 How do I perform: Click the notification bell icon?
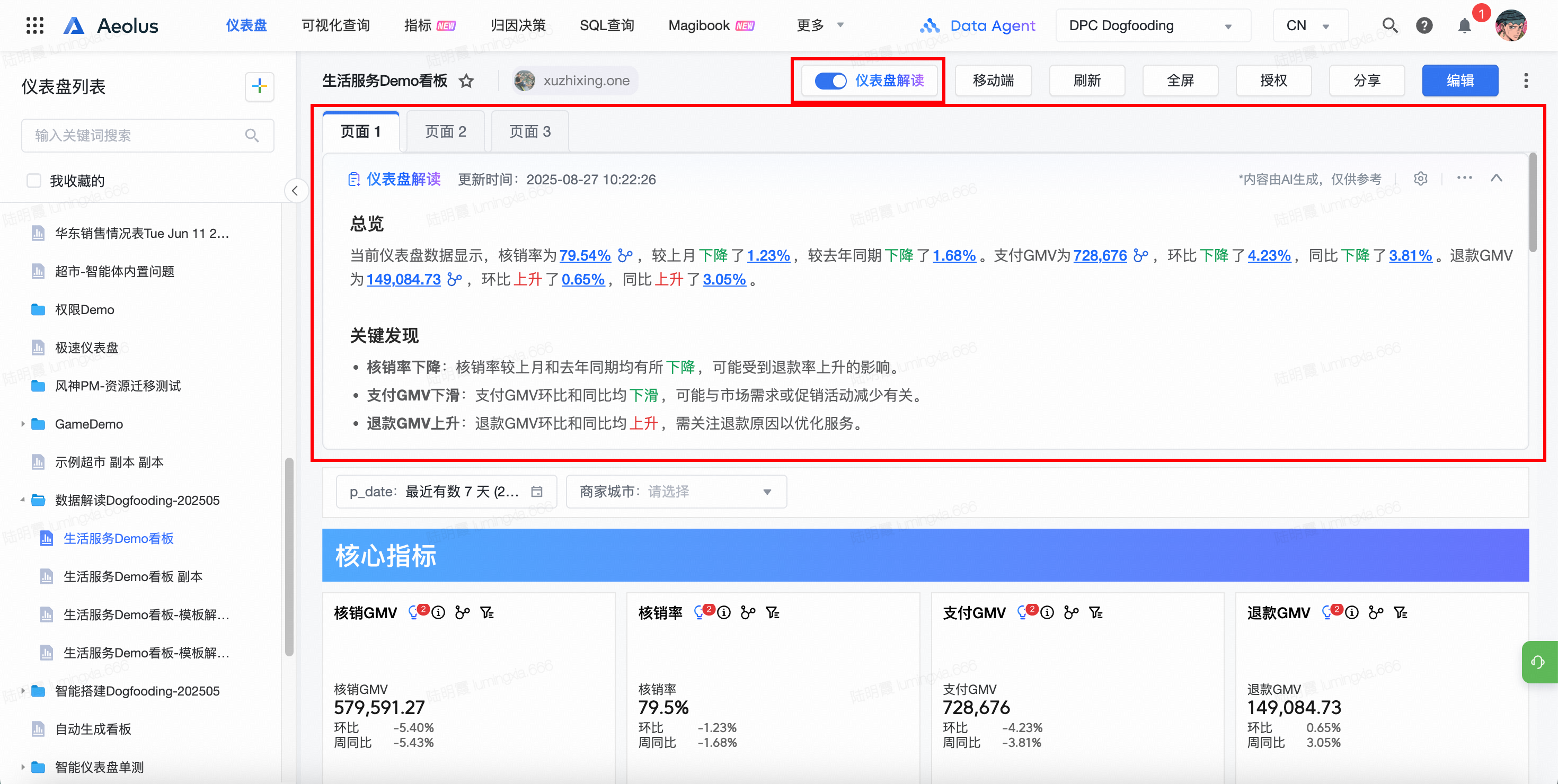click(x=1464, y=25)
